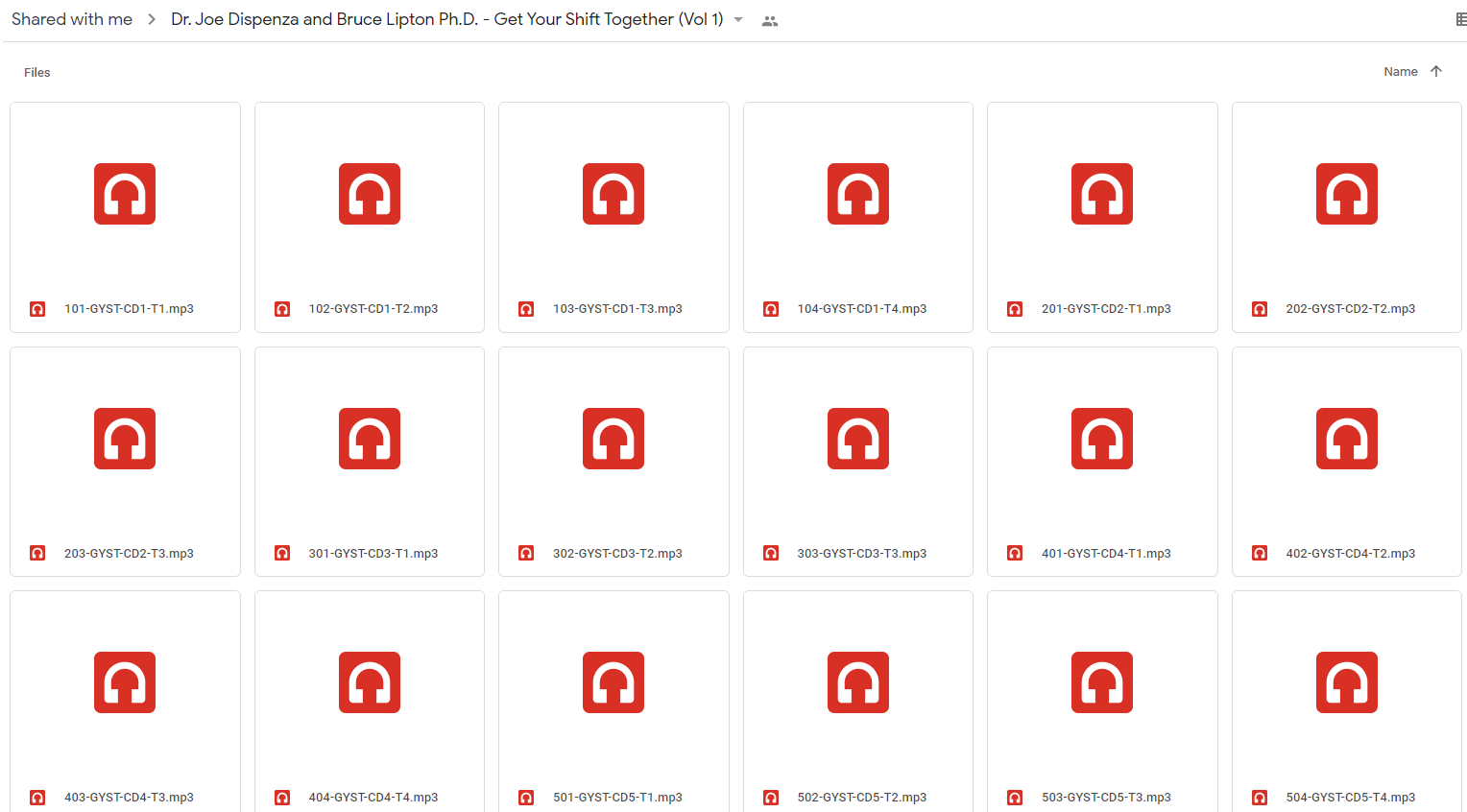The height and width of the screenshot is (812, 1467).
Task: Click the large headphone icon of 202-GYST-CD2-T2.mp3
Action: [x=1347, y=194]
